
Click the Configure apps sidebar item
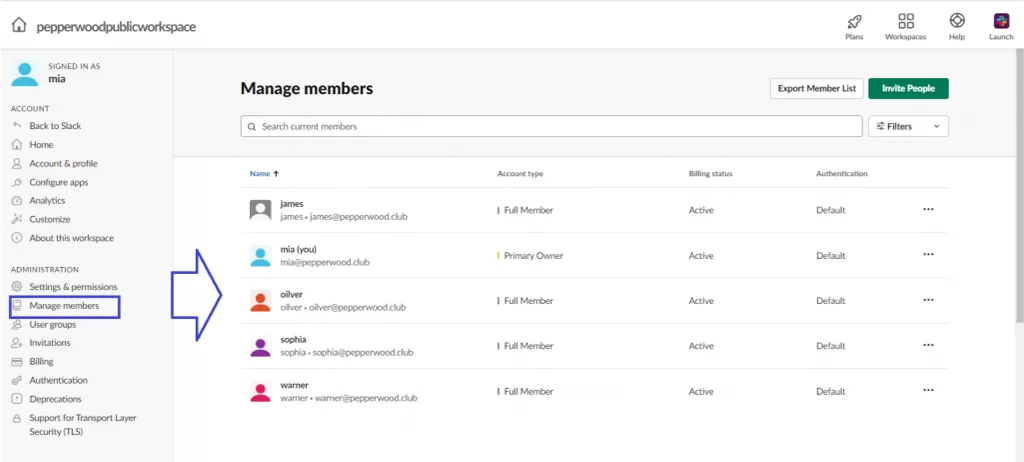[58, 182]
